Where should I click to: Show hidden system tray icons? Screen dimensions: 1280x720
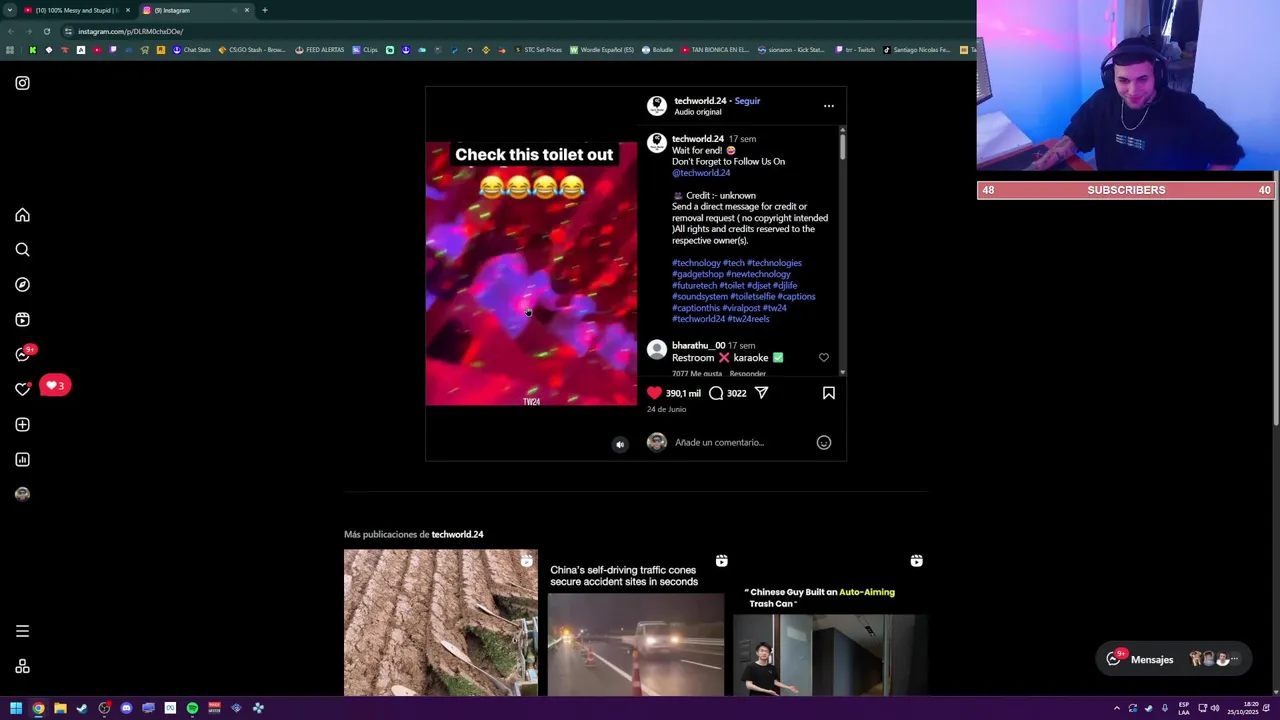pos(1117,708)
